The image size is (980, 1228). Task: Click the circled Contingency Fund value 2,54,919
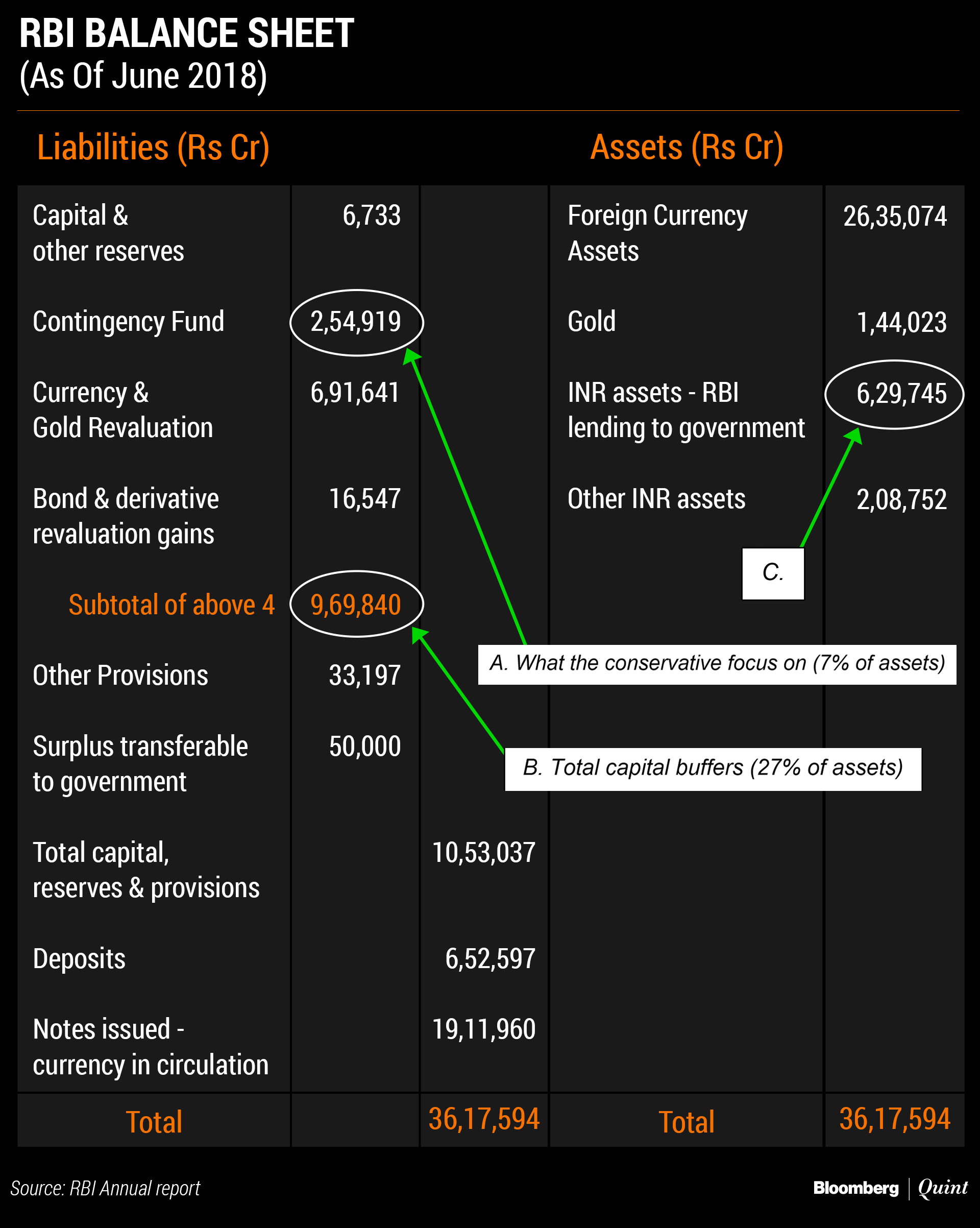point(356,322)
